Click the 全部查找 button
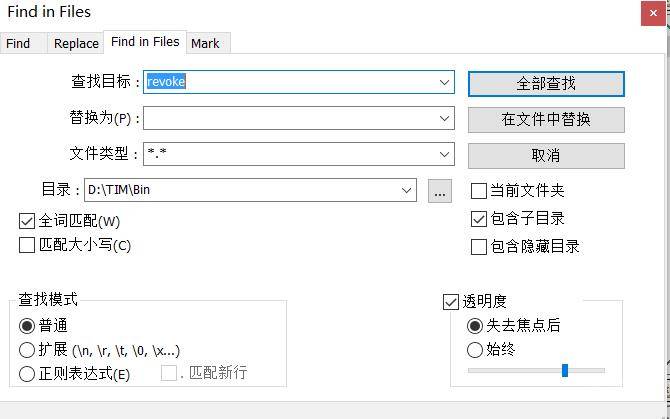The image size is (670, 419). (546, 83)
